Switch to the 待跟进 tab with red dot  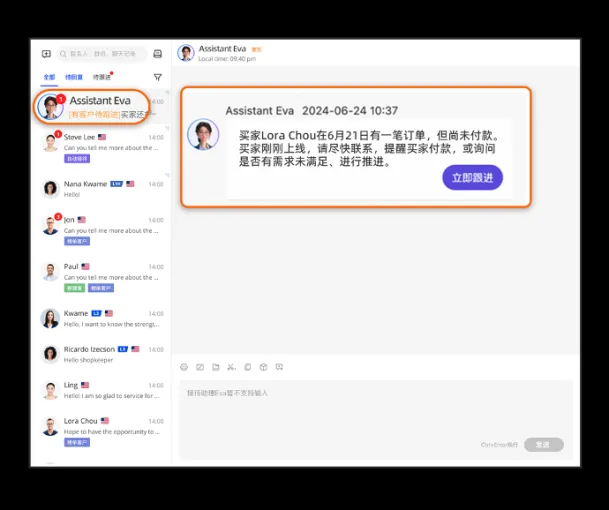pyautogui.click(x=102, y=77)
